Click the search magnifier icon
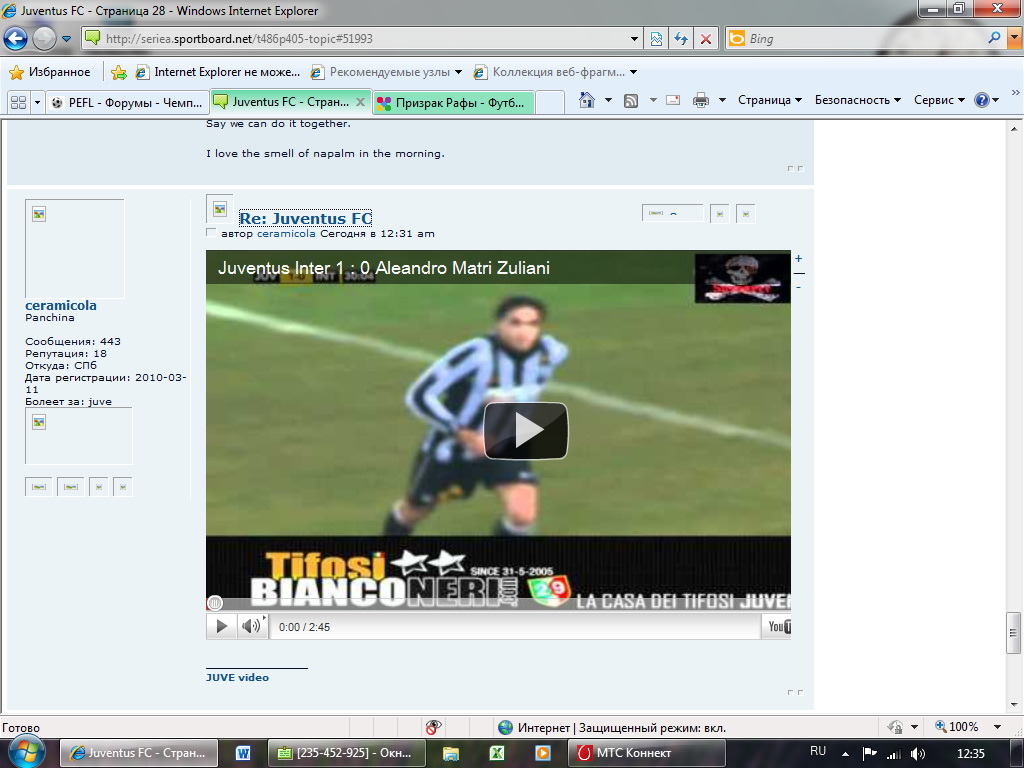The width and height of the screenshot is (1024, 768). click(994, 38)
